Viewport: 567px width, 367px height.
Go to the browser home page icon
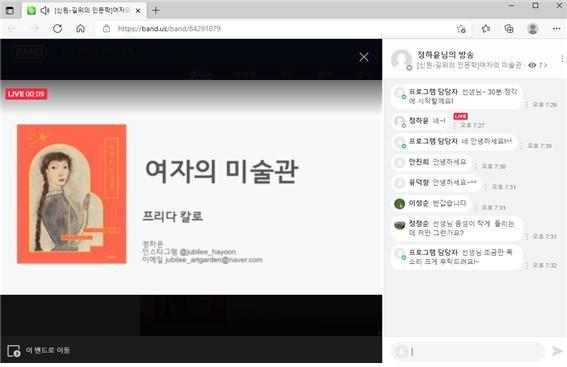[x=80, y=29]
